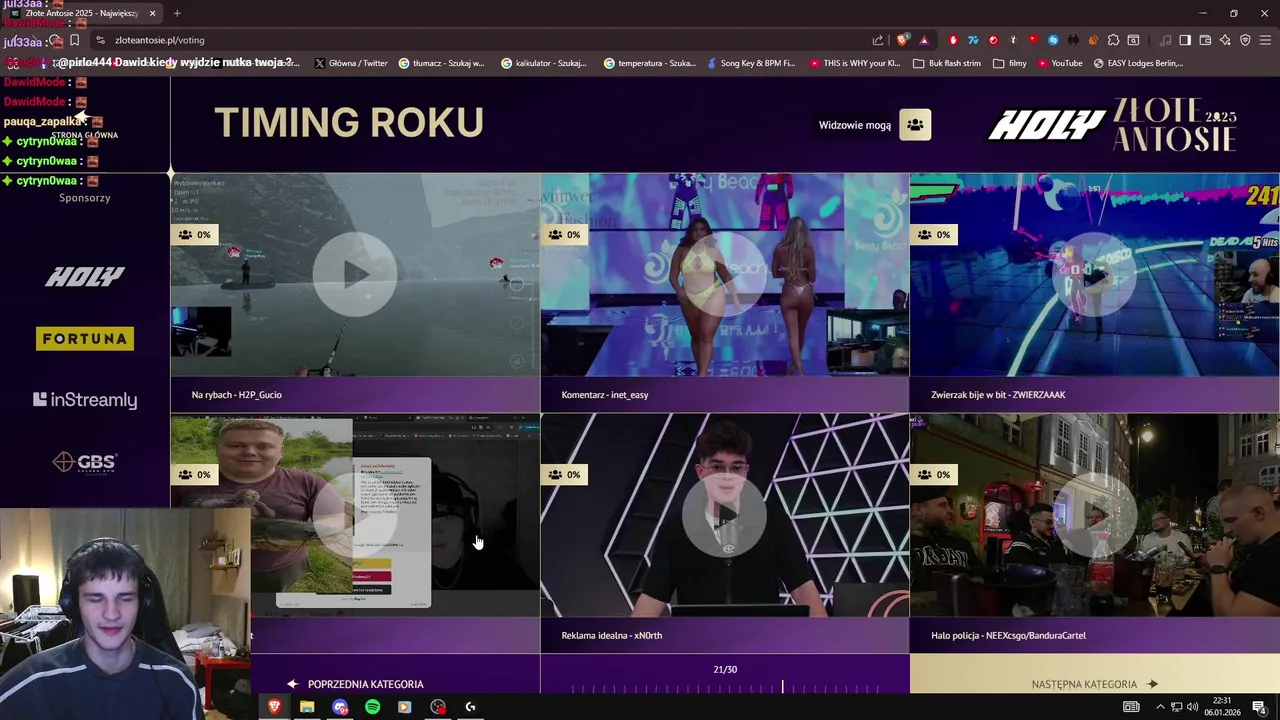Expand the Buk flash strim bookmark folder
This screenshot has height=720, width=1280.
(x=947, y=63)
